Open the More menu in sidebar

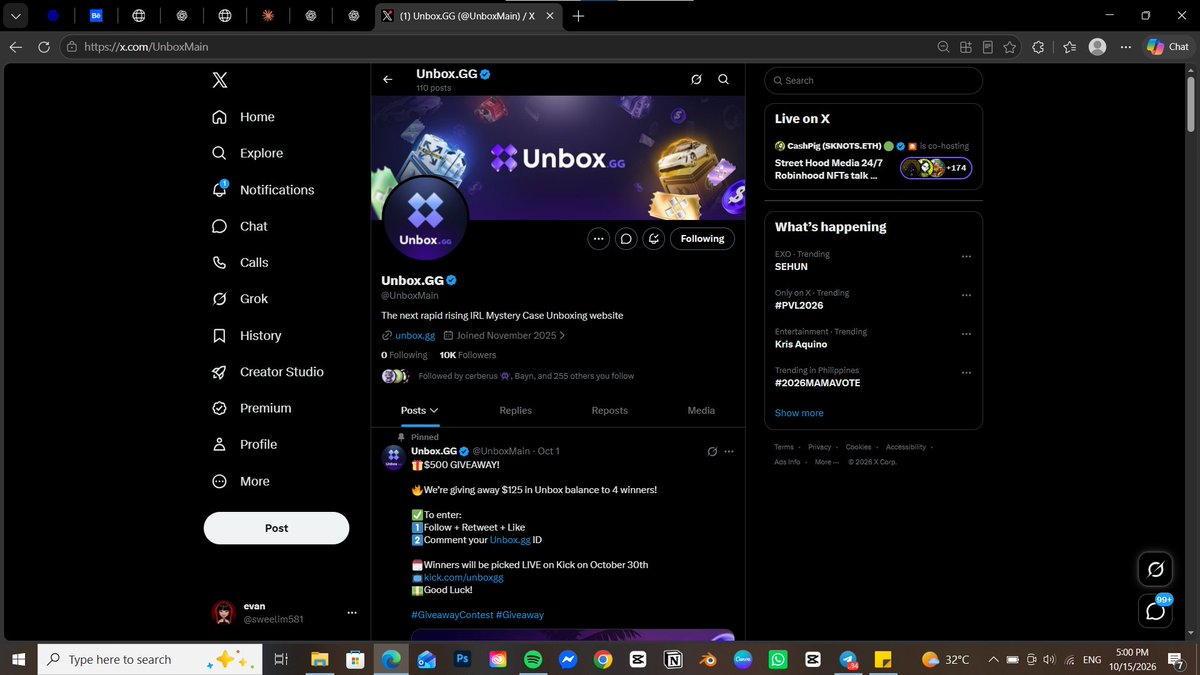(241, 481)
